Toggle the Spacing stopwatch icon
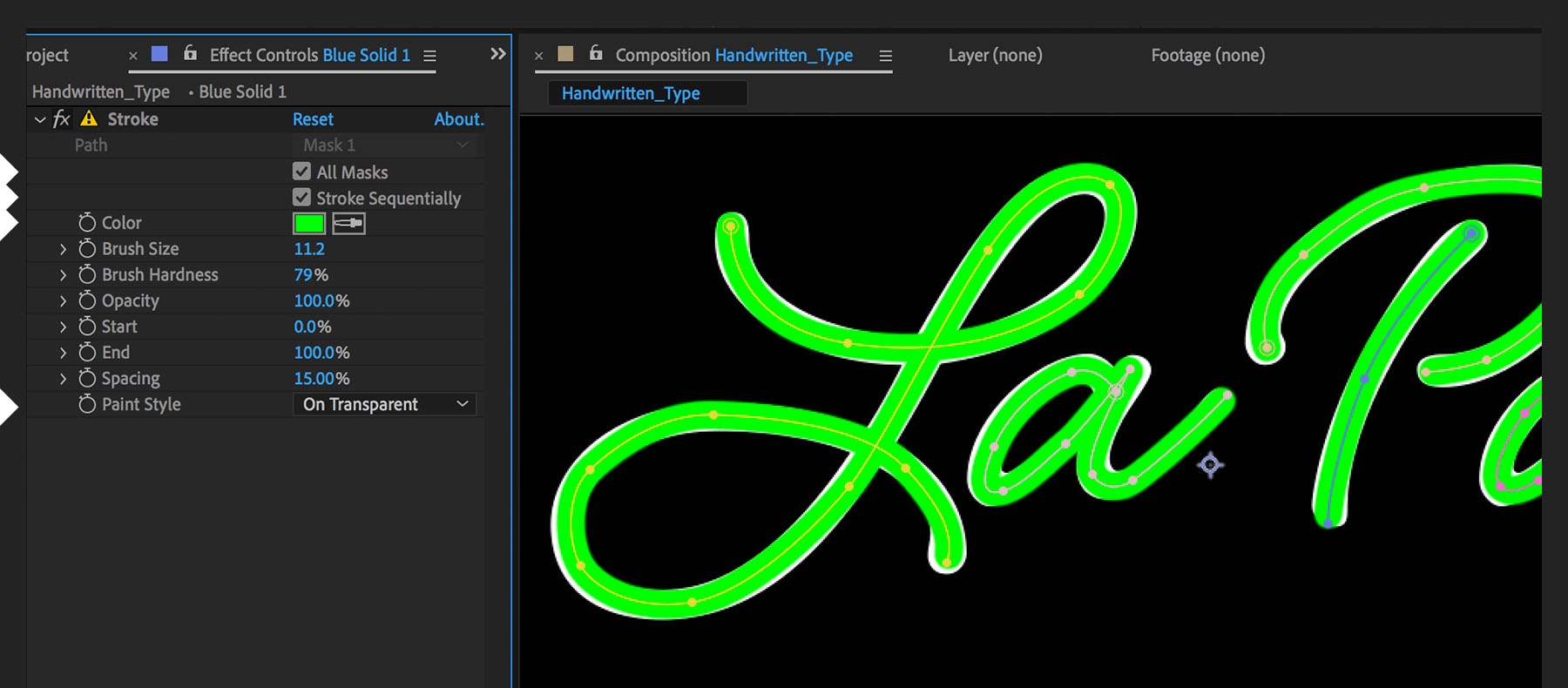 [87, 379]
